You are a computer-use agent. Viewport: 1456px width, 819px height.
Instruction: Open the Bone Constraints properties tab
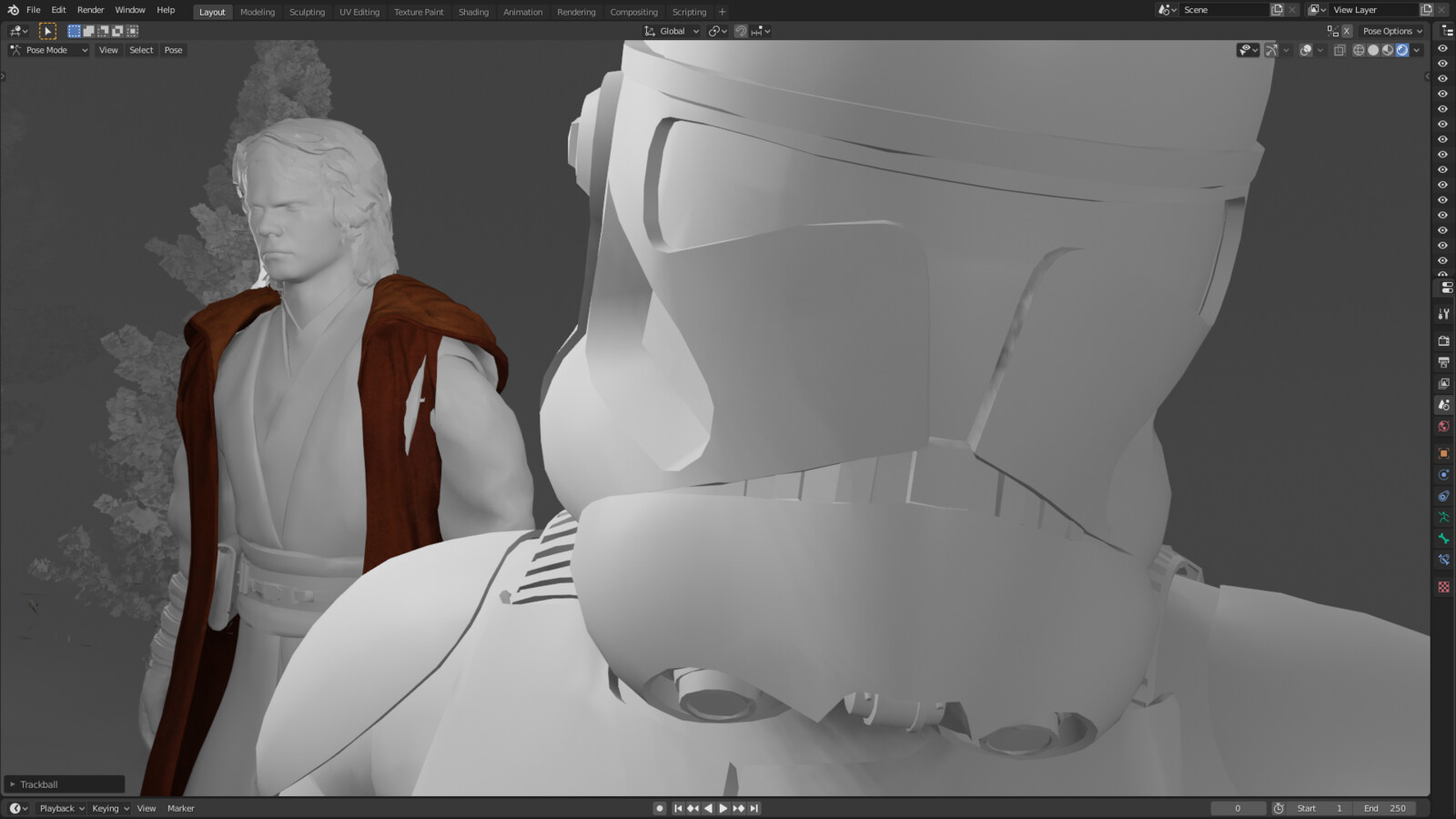pyautogui.click(x=1443, y=560)
